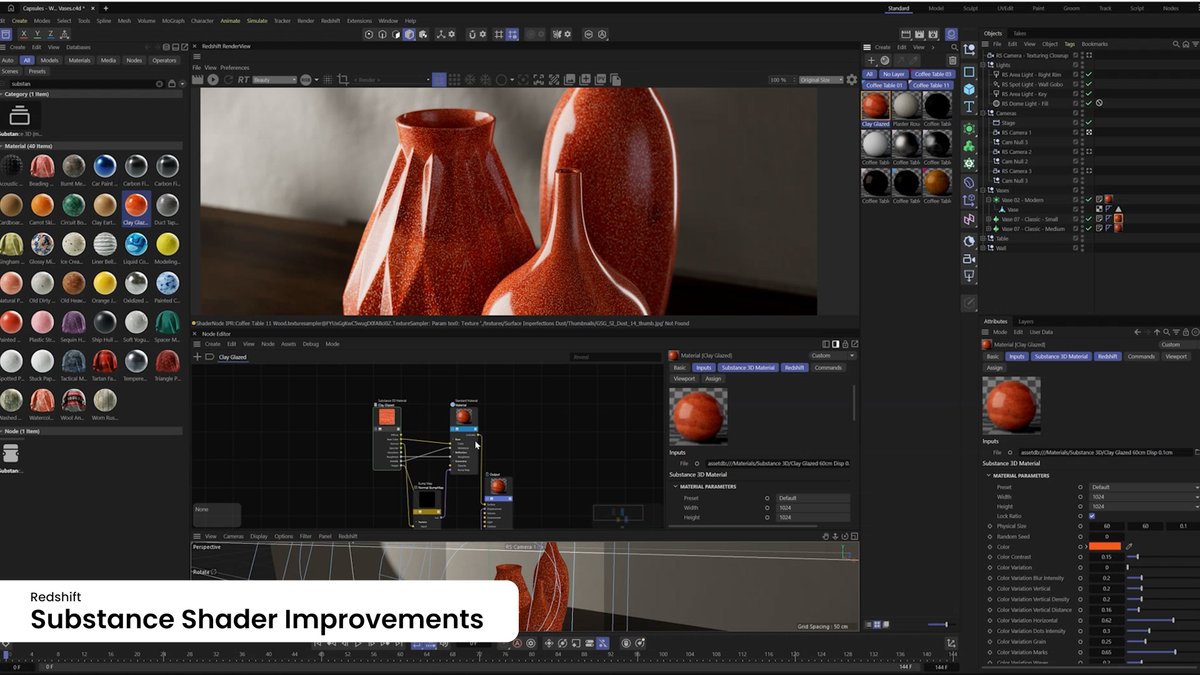Start the Redshift RenderView play button
Viewport: 1200px width, 675px height.
[212, 80]
